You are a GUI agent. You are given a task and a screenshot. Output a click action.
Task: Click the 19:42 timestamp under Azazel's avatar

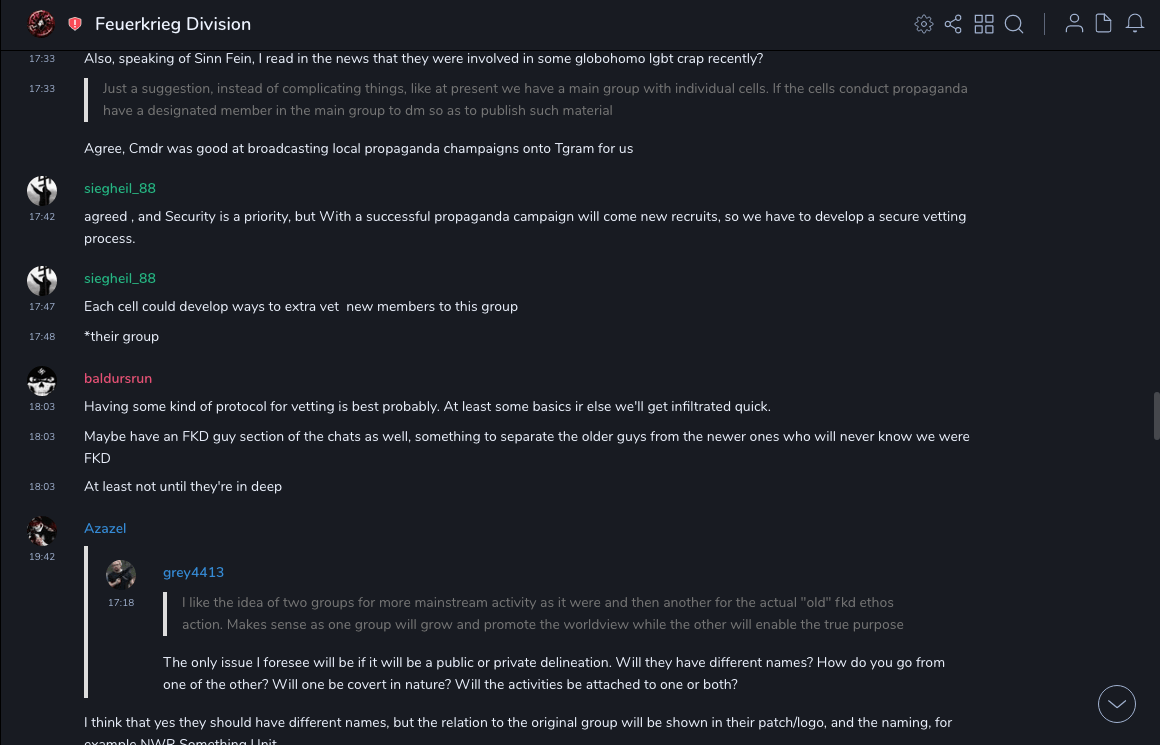(42, 557)
